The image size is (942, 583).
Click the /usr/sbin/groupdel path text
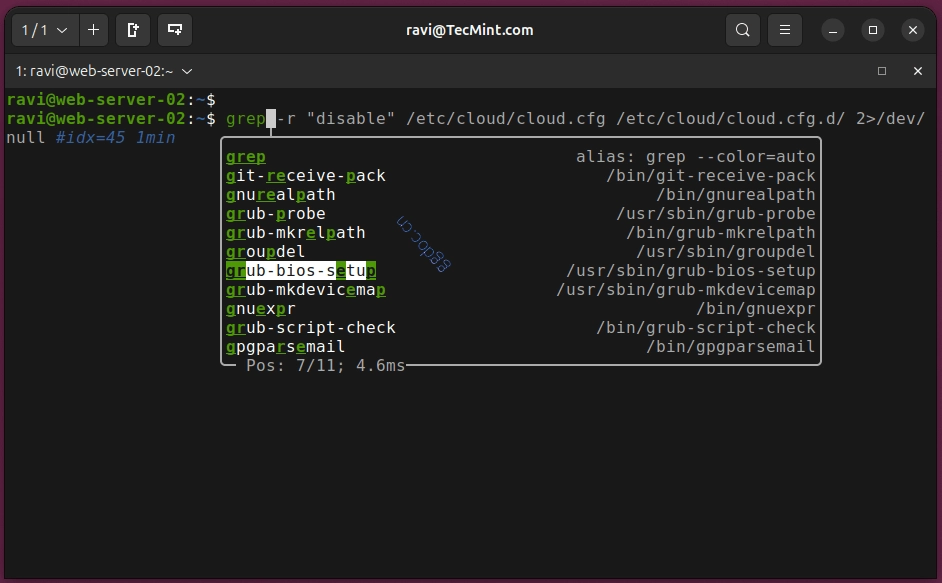pos(726,251)
